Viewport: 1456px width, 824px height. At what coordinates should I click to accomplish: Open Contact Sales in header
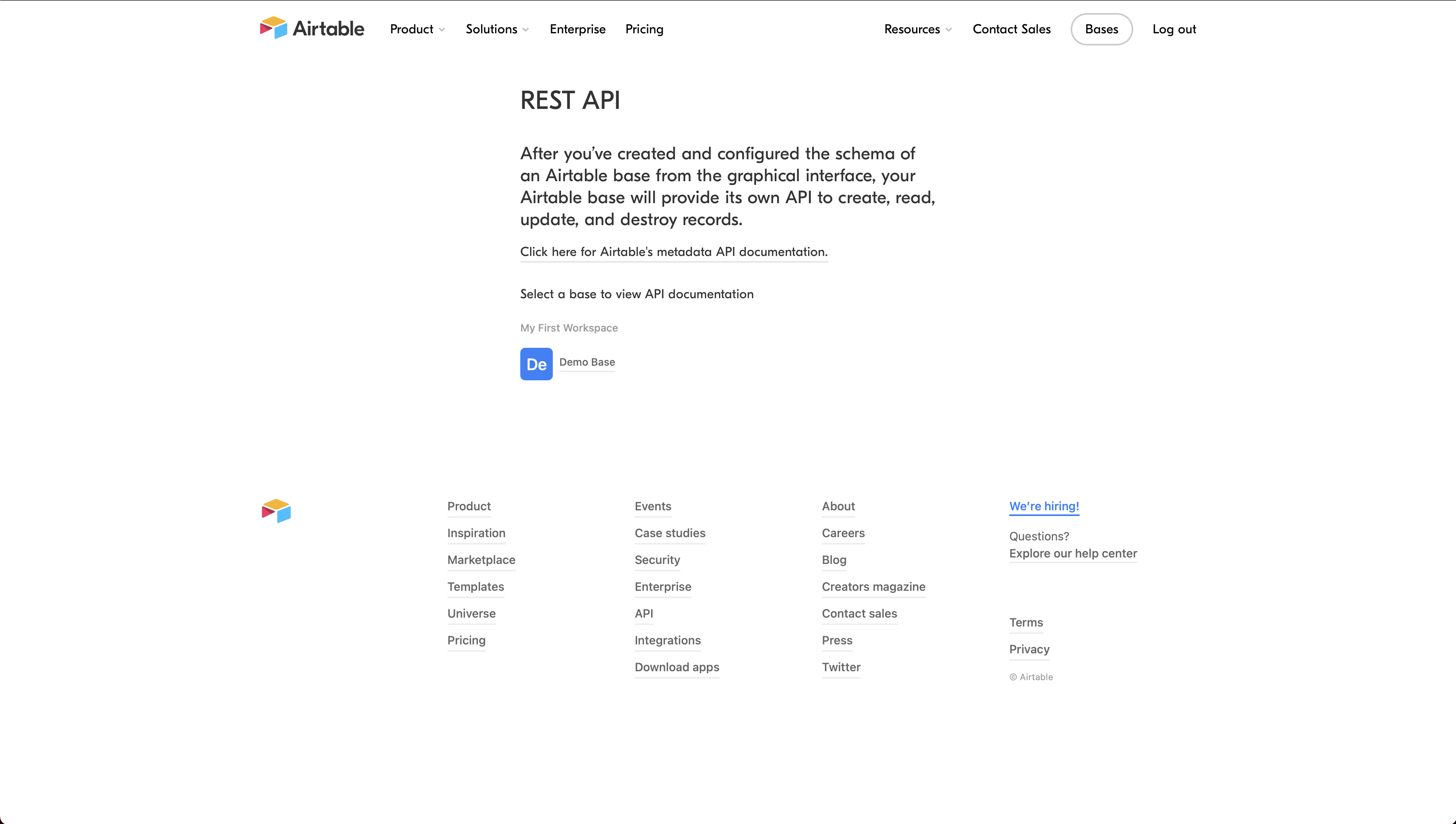click(x=1012, y=29)
